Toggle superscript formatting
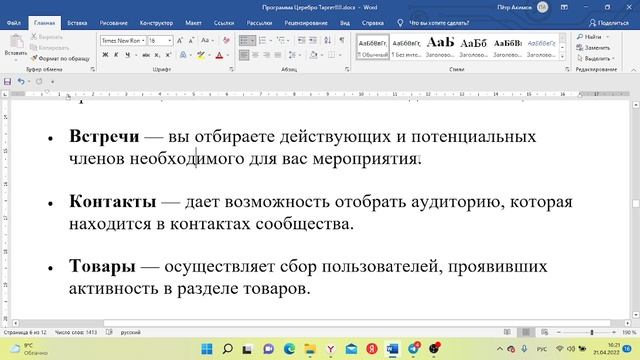Screen dimensions: 640x360 [x=168, y=55]
